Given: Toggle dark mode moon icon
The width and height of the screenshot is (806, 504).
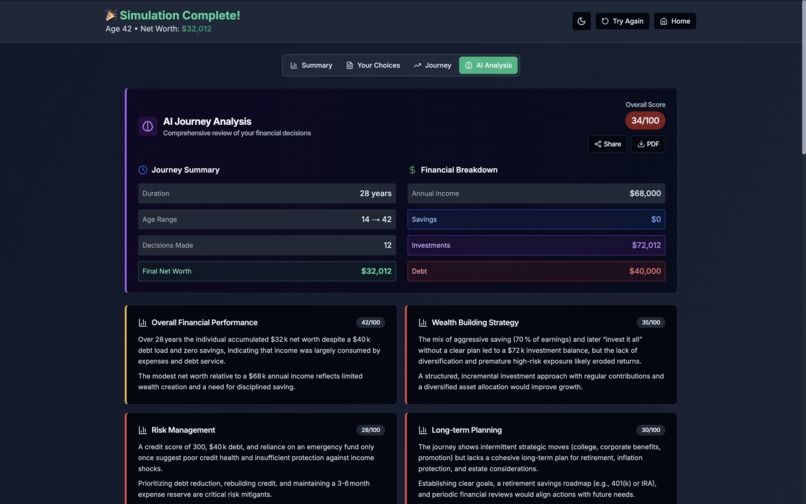Looking at the screenshot, I should click(581, 21).
